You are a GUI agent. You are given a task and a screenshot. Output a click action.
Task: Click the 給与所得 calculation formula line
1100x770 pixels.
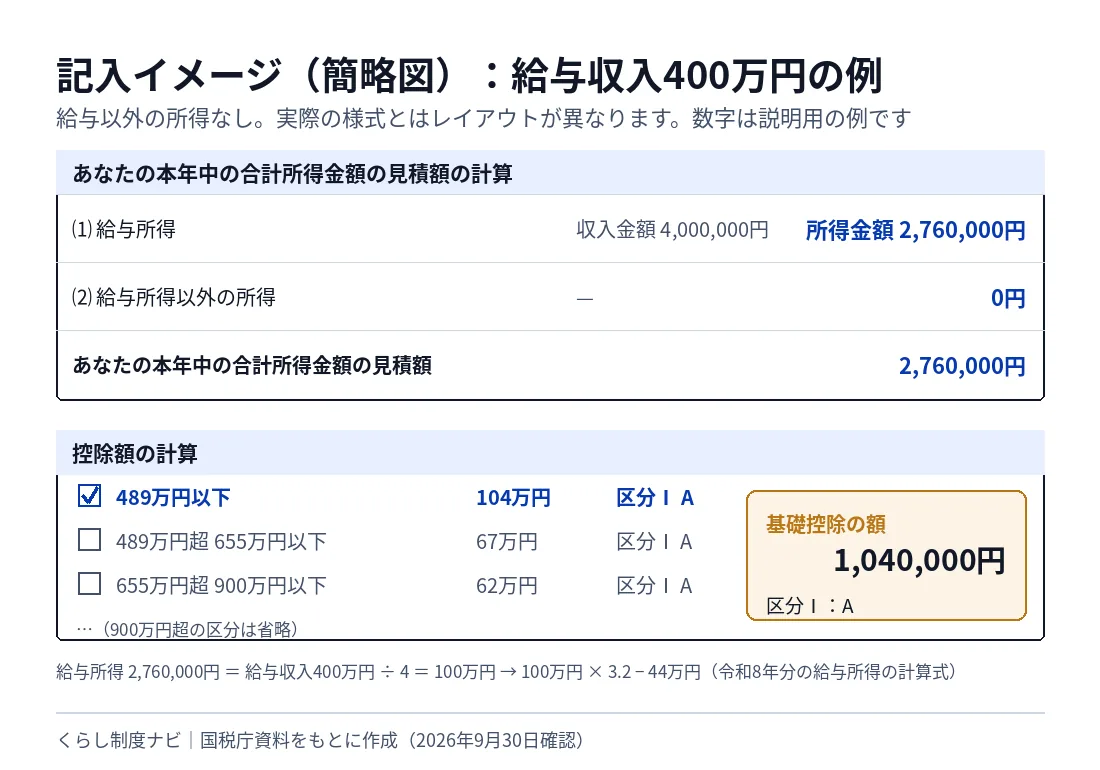(507, 672)
